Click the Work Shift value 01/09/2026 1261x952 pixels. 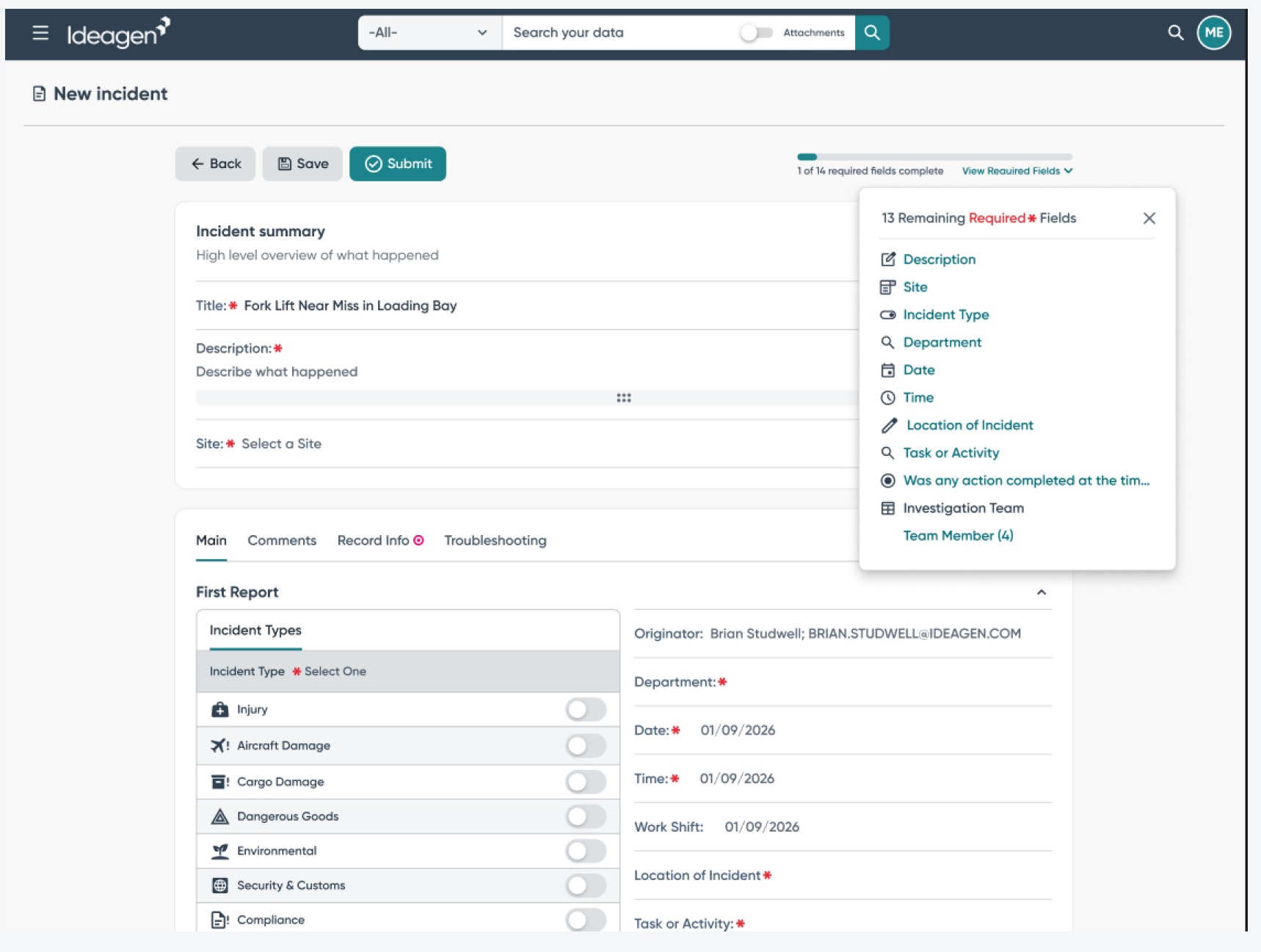[x=762, y=827]
